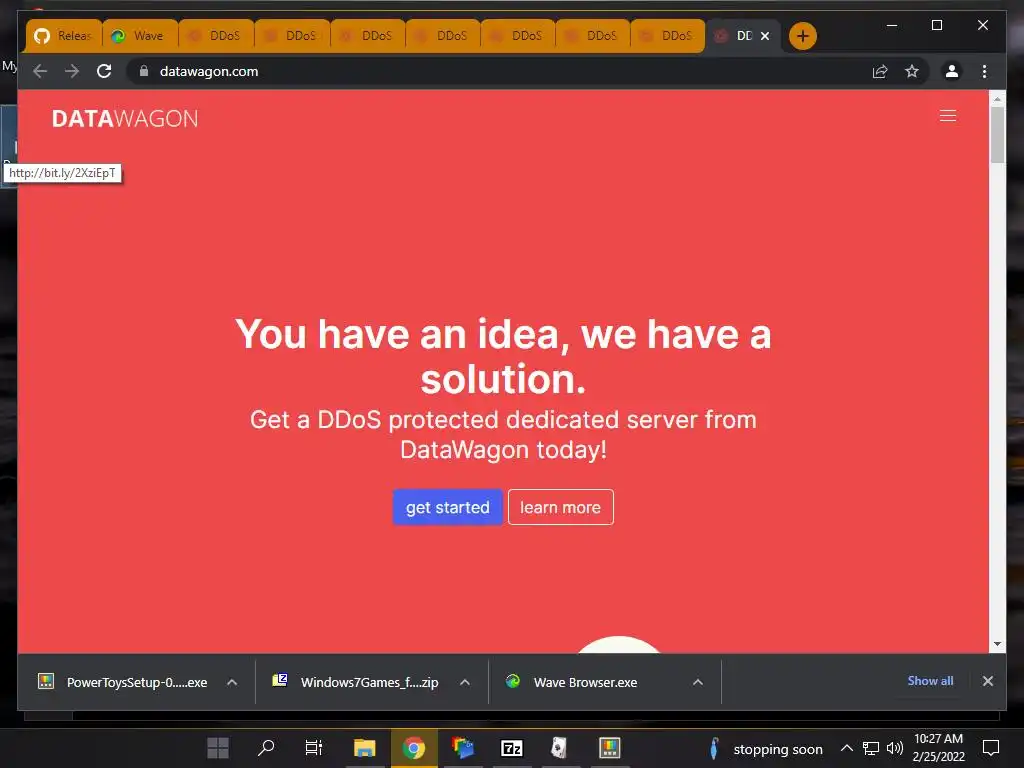Screen dimensions: 1024x768
Task: Open the 7-Zip taskbar icon
Action: tap(511, 748)
